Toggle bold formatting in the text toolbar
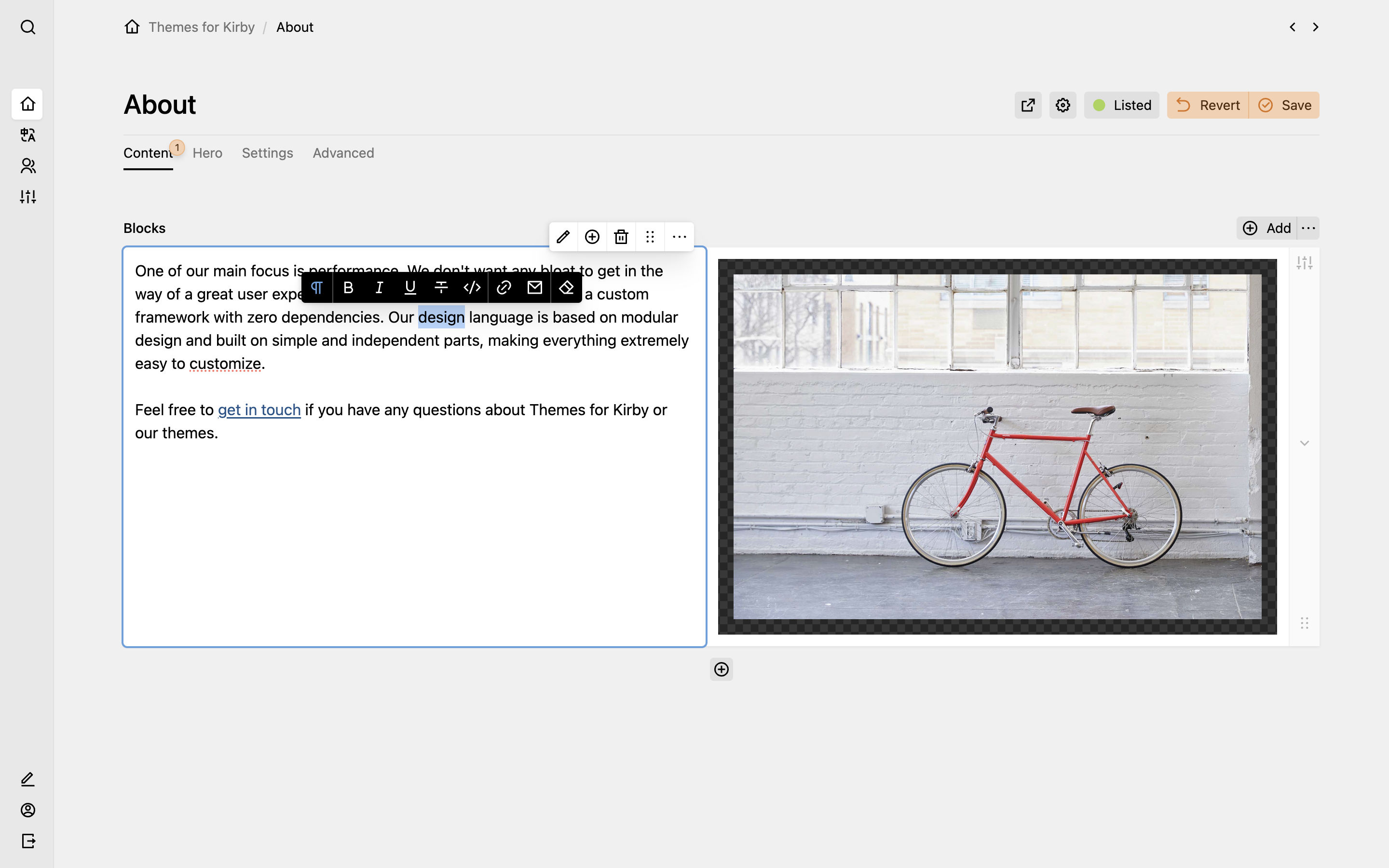This screenshot has height=868, width=1389. [x=348, y=287]
